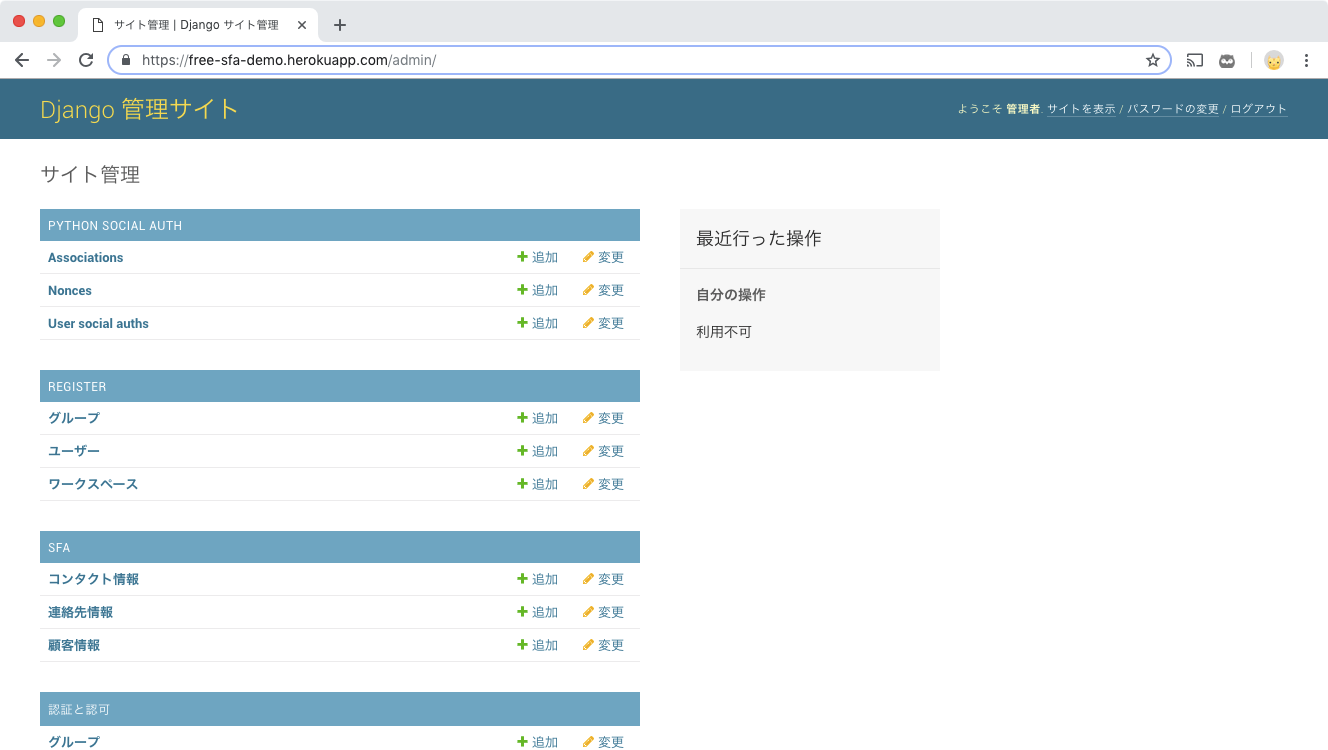Close the サイト管理 browser tab

302,25
